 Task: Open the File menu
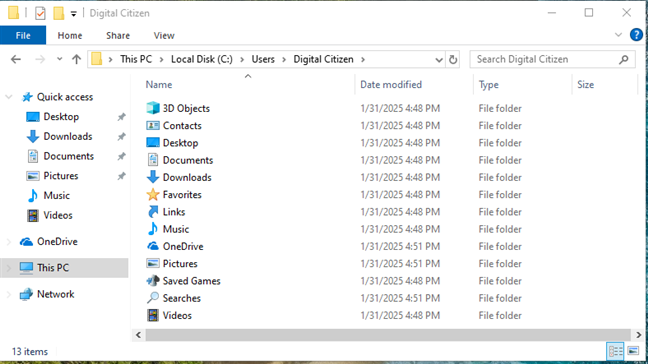(x=23, y=36)
